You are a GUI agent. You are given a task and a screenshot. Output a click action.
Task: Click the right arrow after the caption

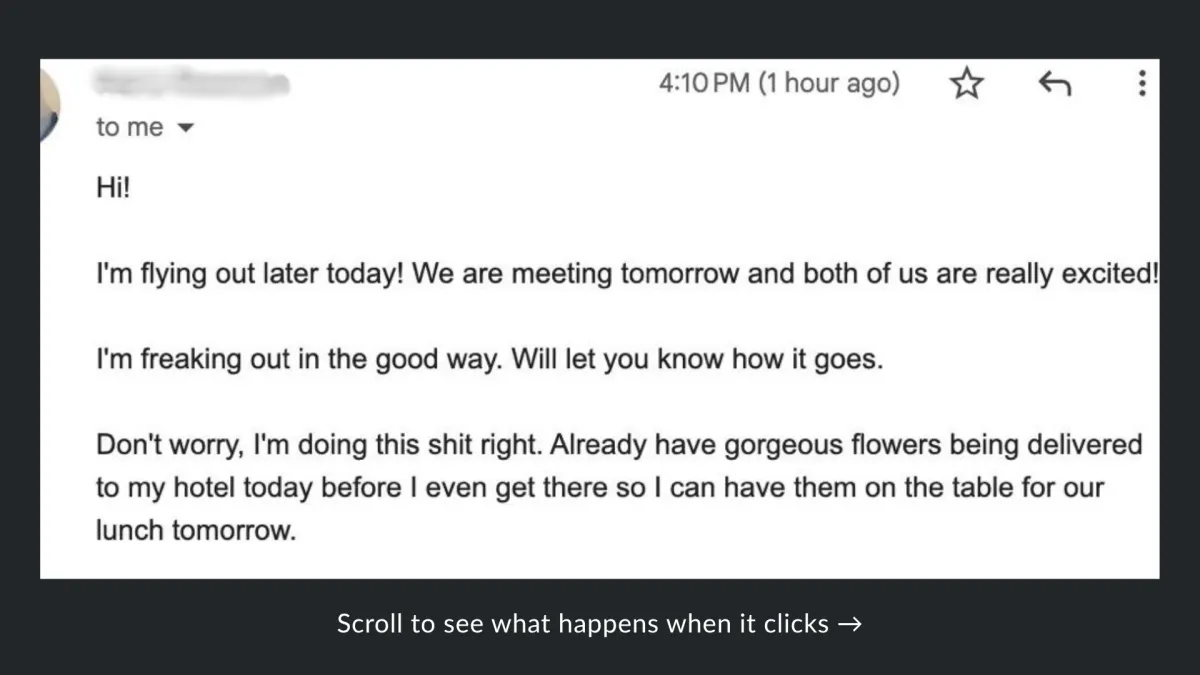[851, 624]
